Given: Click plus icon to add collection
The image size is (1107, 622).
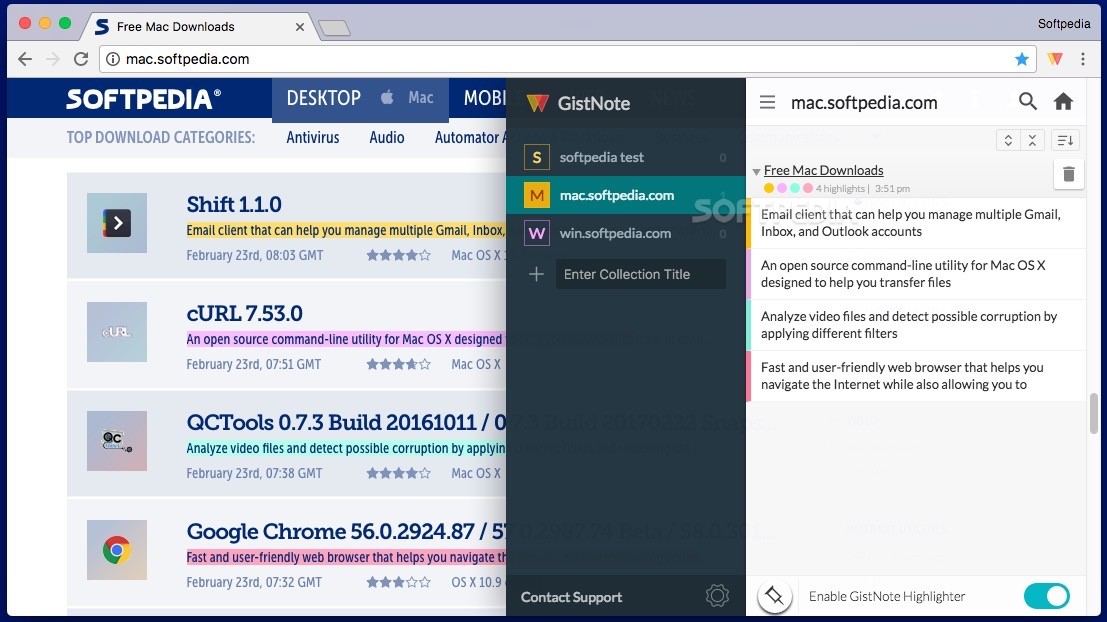Looking at the screenshot, I should pos(537,274).
